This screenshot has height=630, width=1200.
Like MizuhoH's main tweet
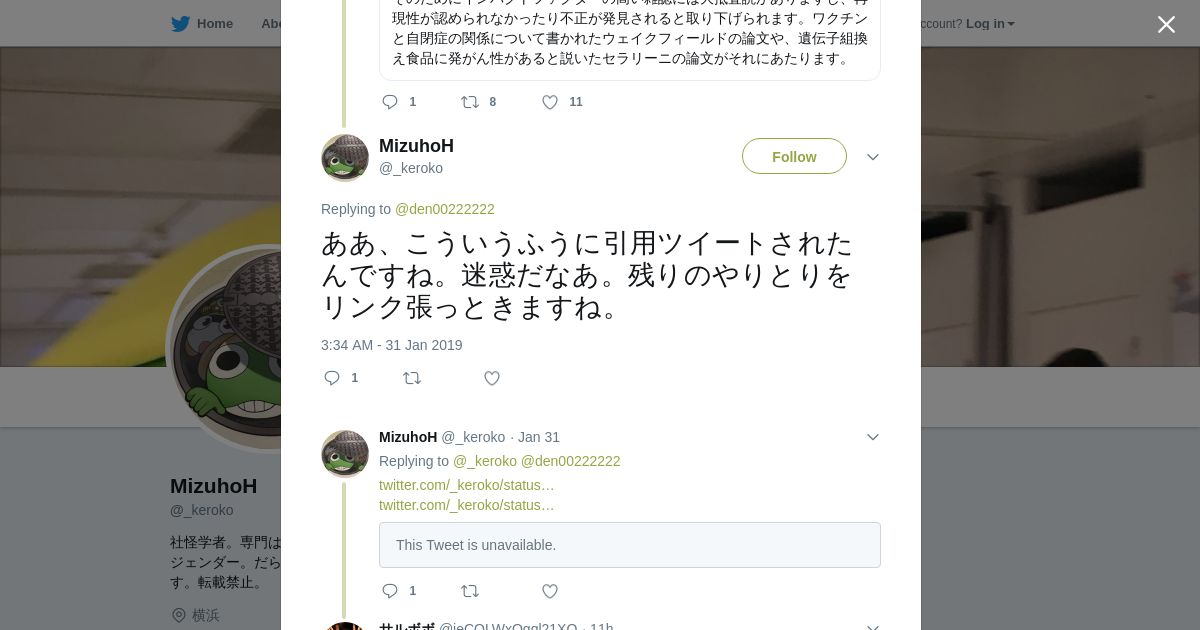(x=492, y=378)
